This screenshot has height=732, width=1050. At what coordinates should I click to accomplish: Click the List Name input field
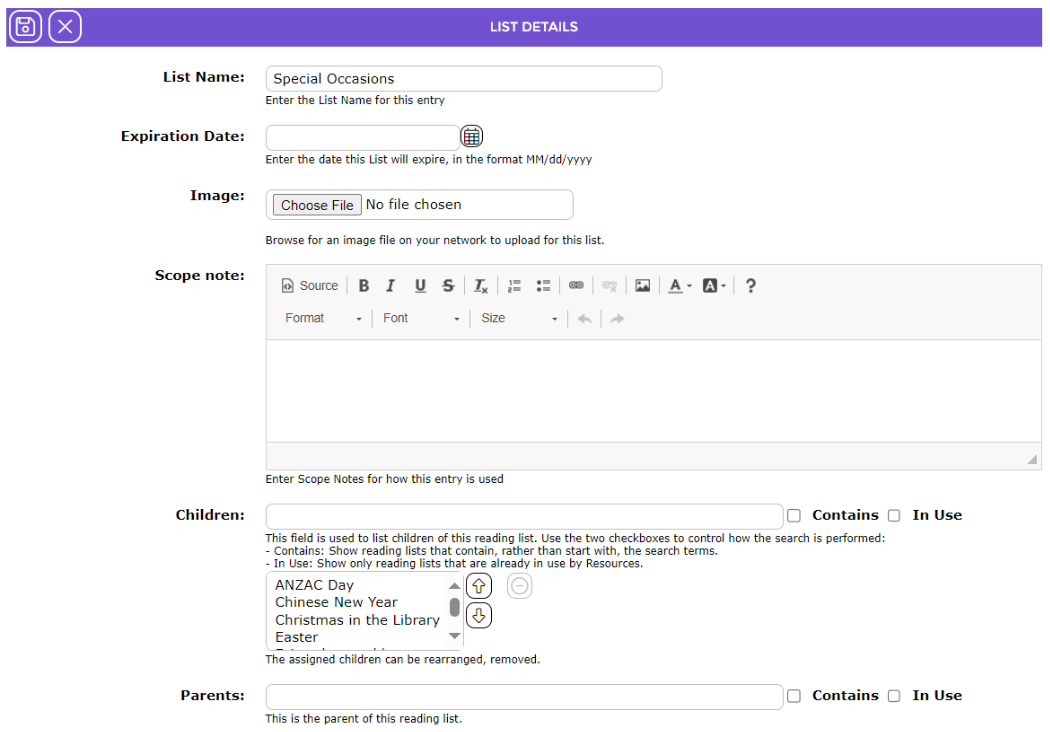(x=464, y=79)
